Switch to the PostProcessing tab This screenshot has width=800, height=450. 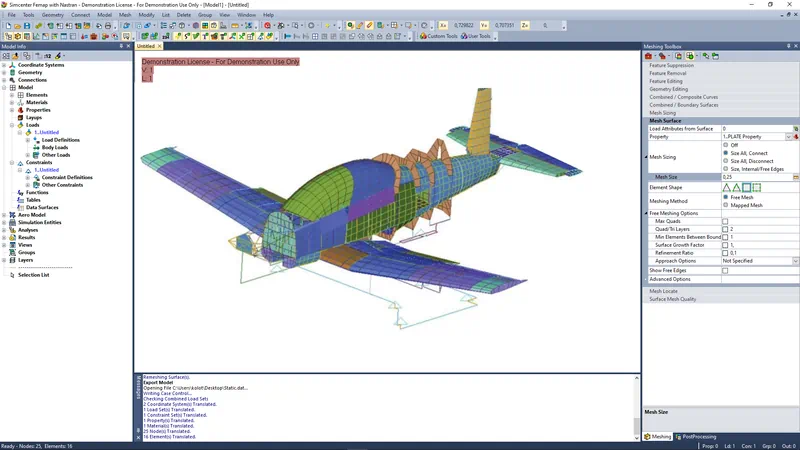point(696,437)
